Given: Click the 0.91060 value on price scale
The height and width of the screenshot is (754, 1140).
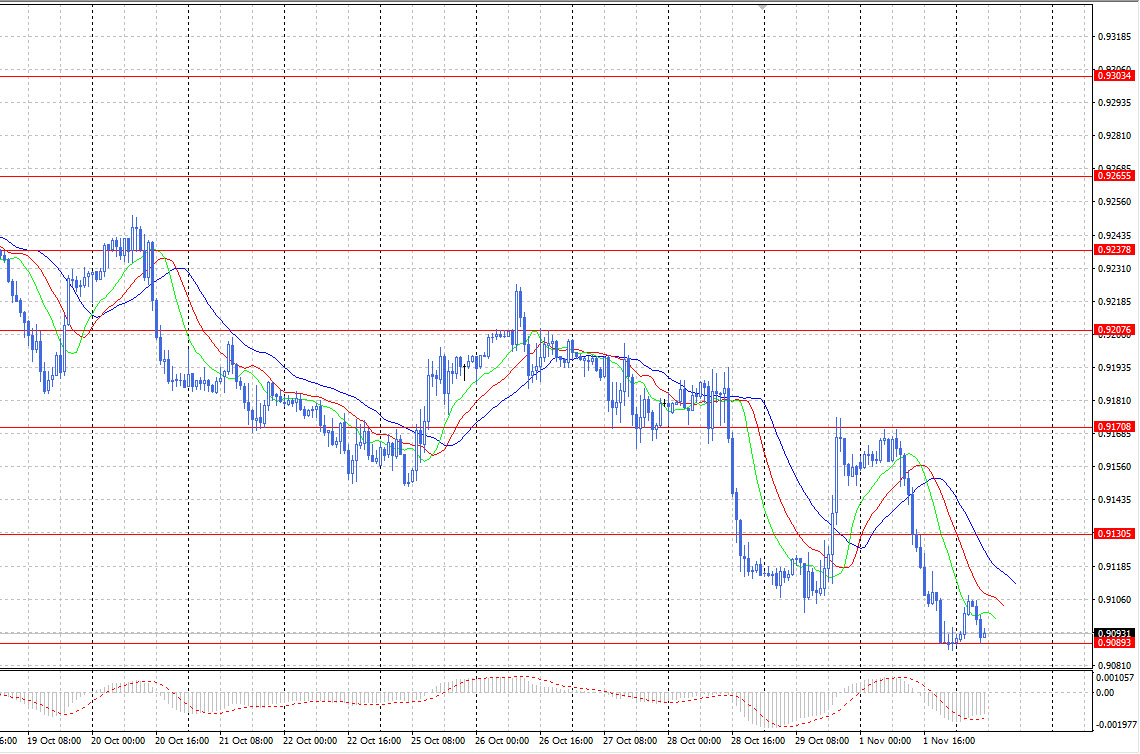Looking at the screenshot, I should [1114, 600].
